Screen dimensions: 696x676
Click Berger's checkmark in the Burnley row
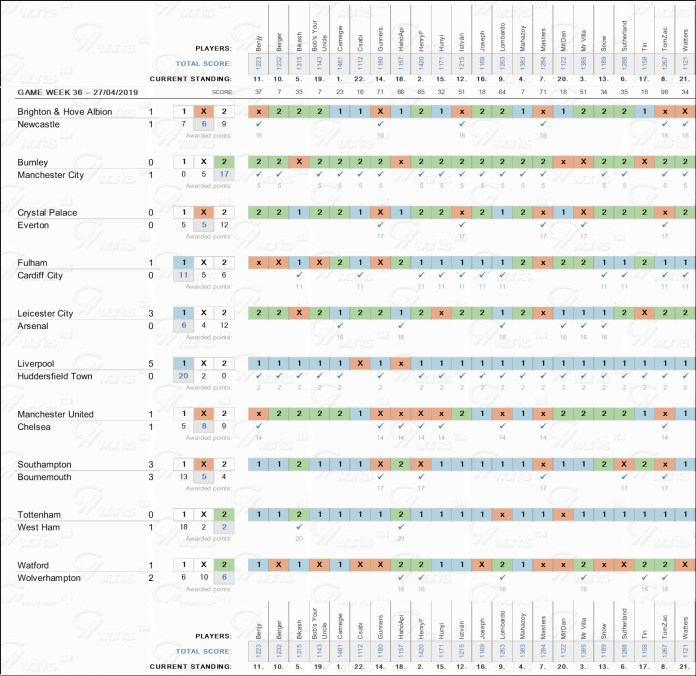pyautogui.click(x=281, y=174)
